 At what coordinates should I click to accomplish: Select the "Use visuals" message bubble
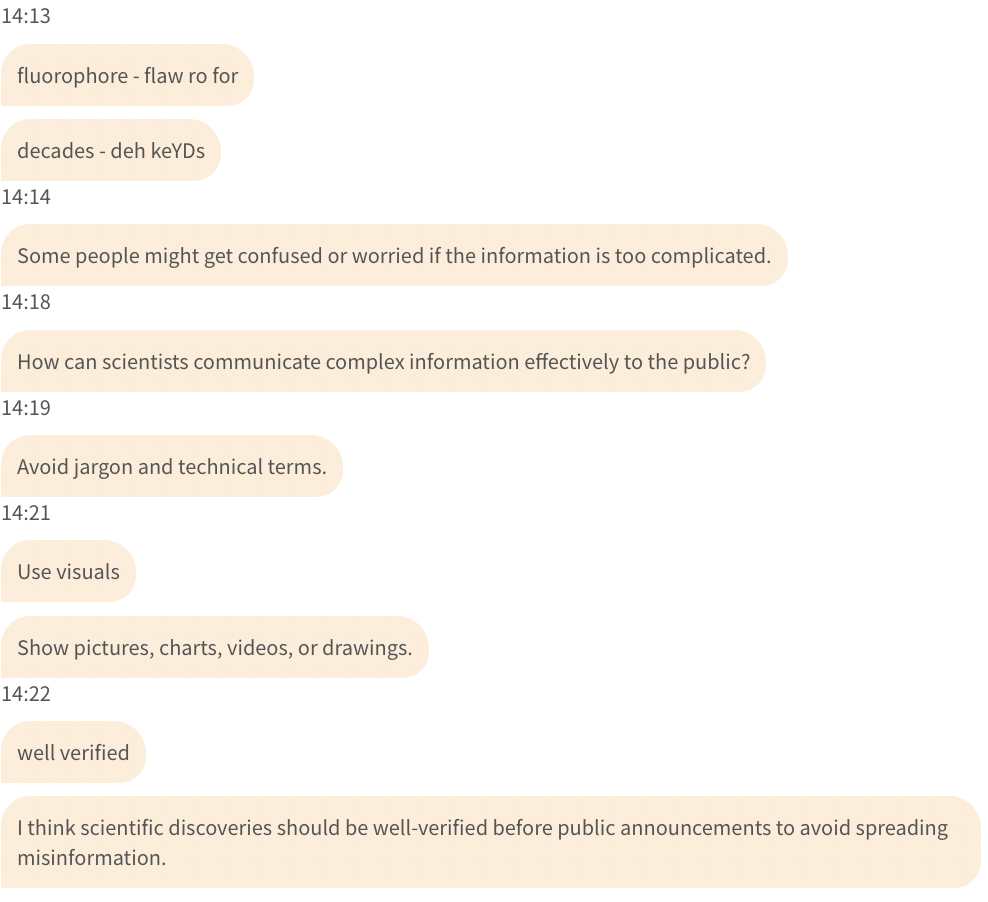68,572
